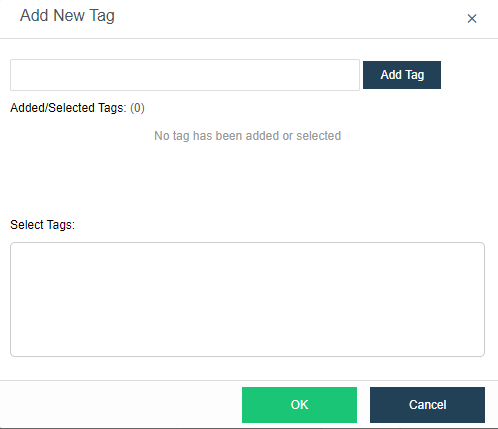498x429 pixels.
Task: Submit typed tag via Add Tag
Action: pyautogui.click(x=402, y=75)
